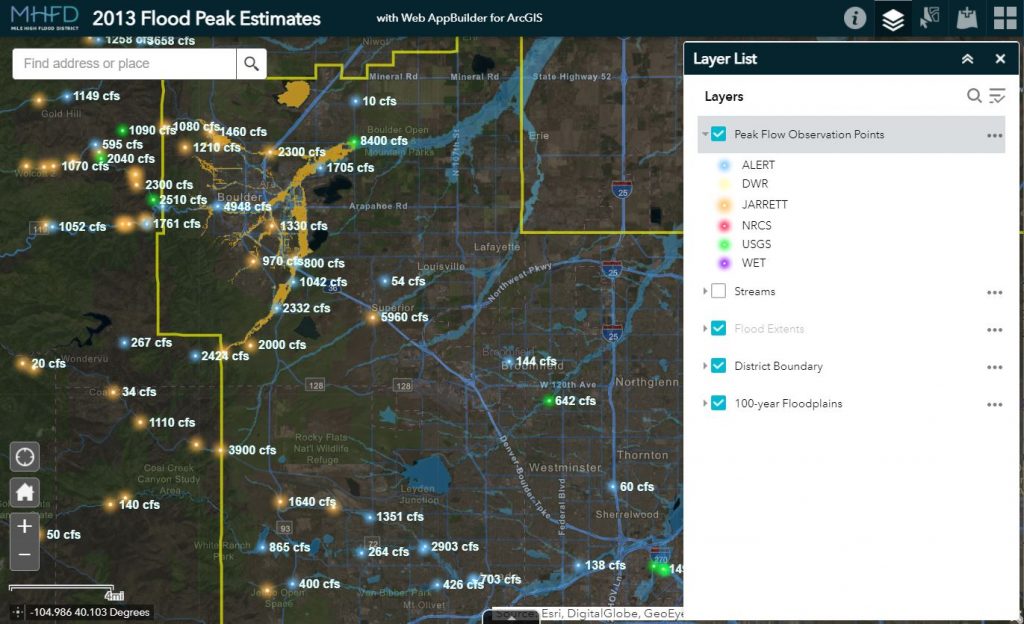Open the Add Data widget
Screen dimensions: 1024x624
tap(967, 17)
